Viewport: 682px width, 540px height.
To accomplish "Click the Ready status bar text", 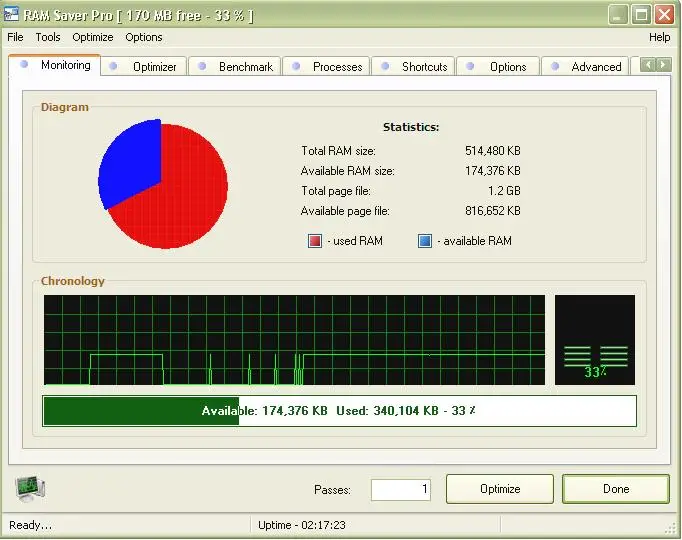I will (30, 525).
